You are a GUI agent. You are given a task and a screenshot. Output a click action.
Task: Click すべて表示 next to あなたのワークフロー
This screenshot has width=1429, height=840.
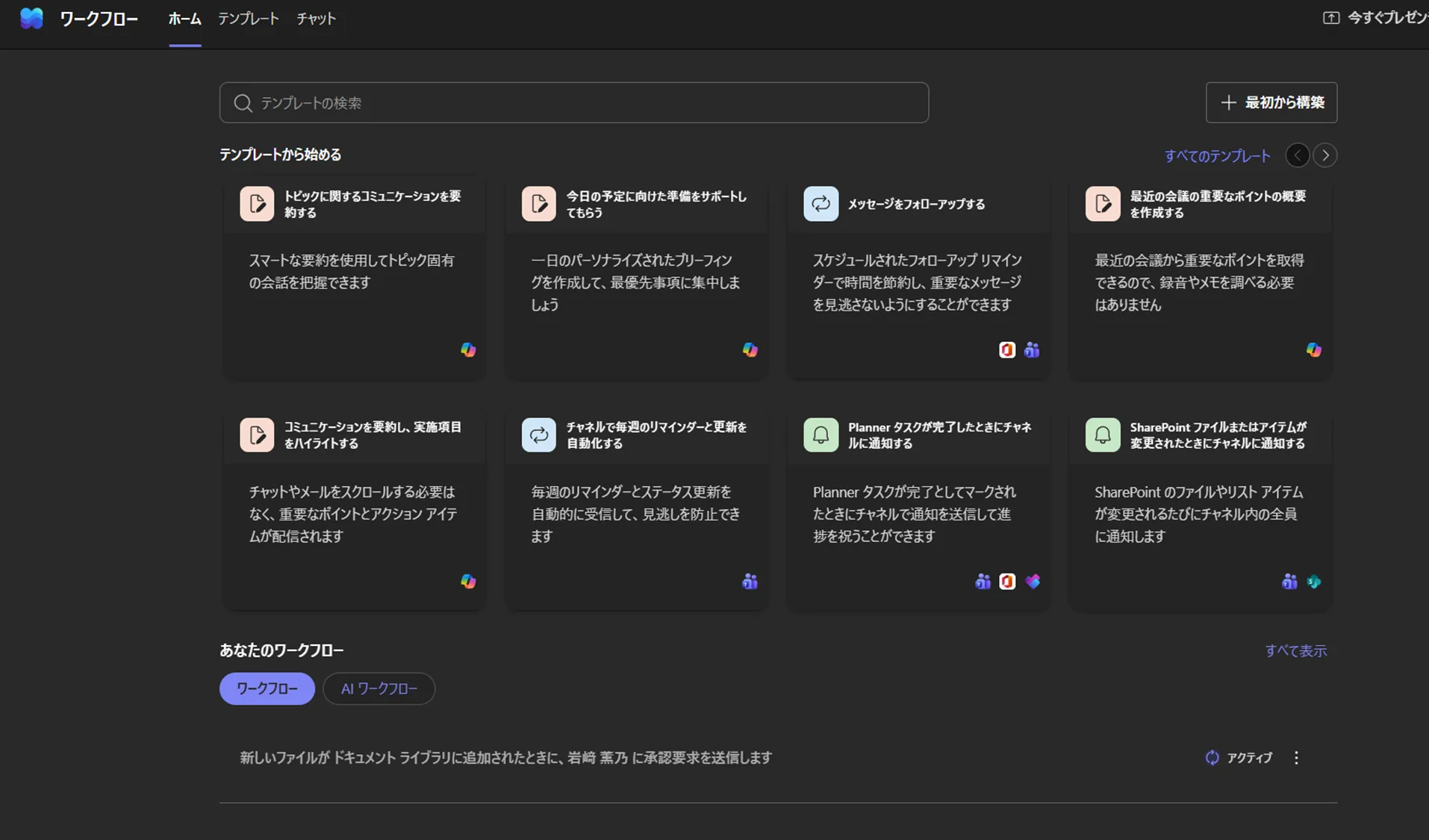coord(1296,650)
